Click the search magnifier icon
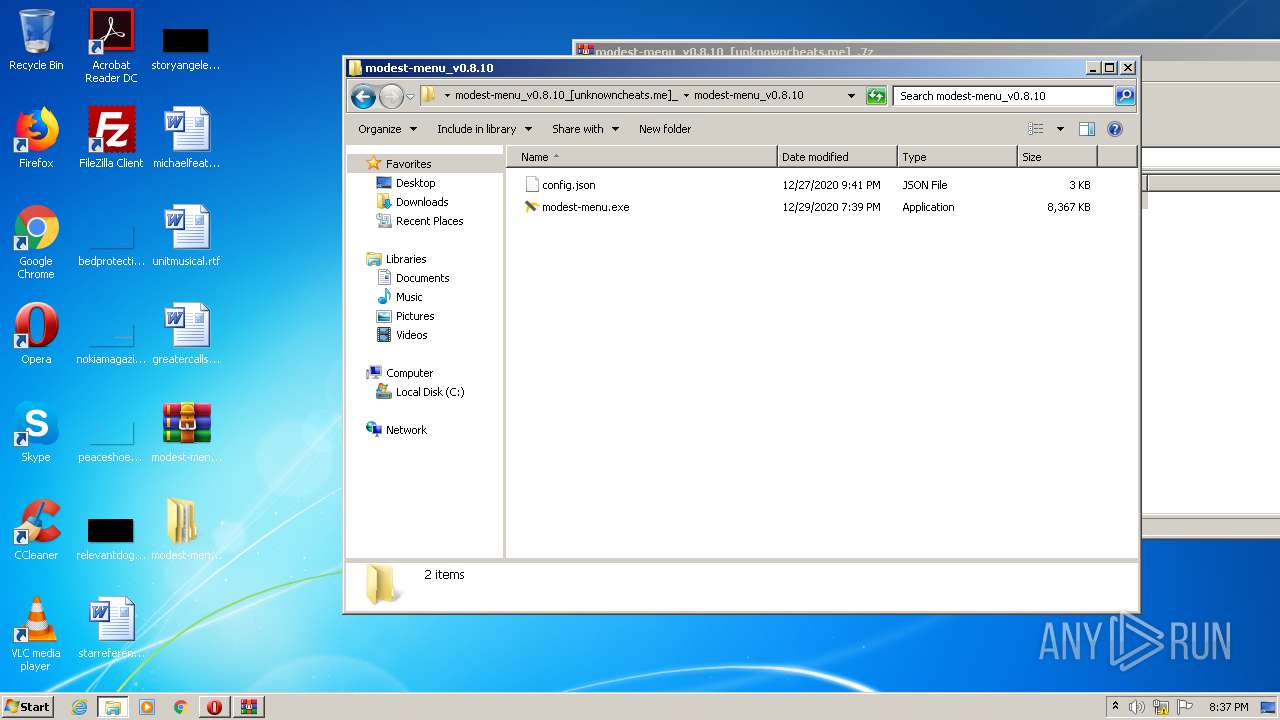The width and height of the screenshot is (1280, 720). coord(1125,96)
